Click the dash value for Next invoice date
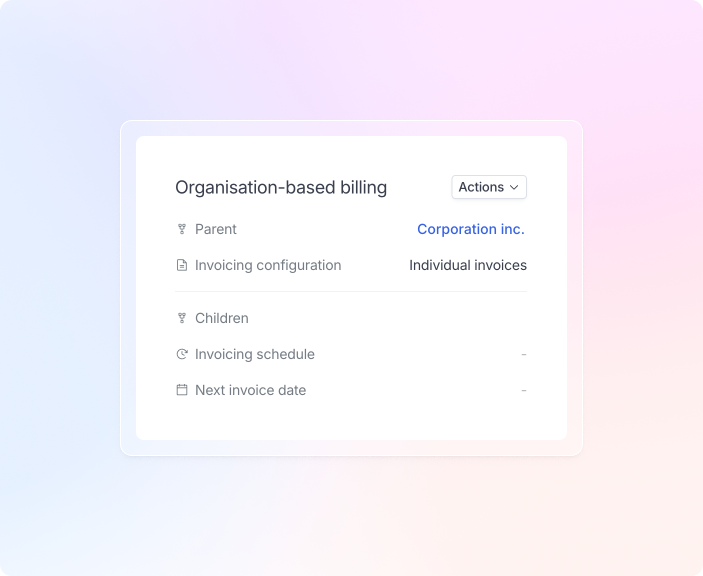Image resolution: width=703 pixels, height=576 pixels. pos(524,390)
